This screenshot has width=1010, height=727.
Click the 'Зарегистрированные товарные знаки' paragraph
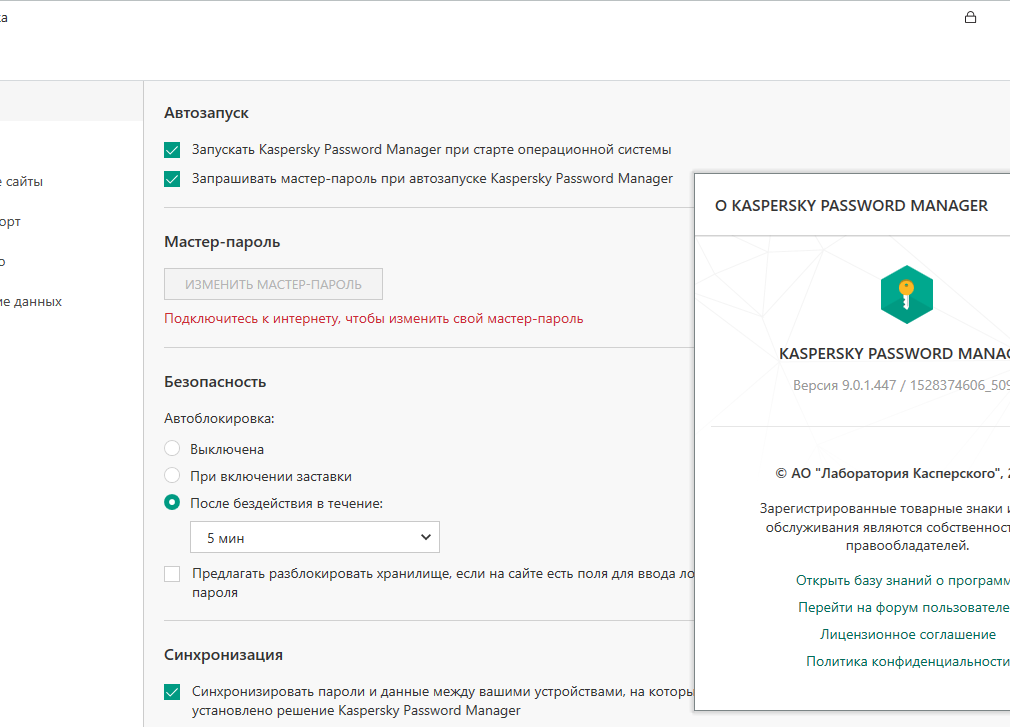(885, 527)
